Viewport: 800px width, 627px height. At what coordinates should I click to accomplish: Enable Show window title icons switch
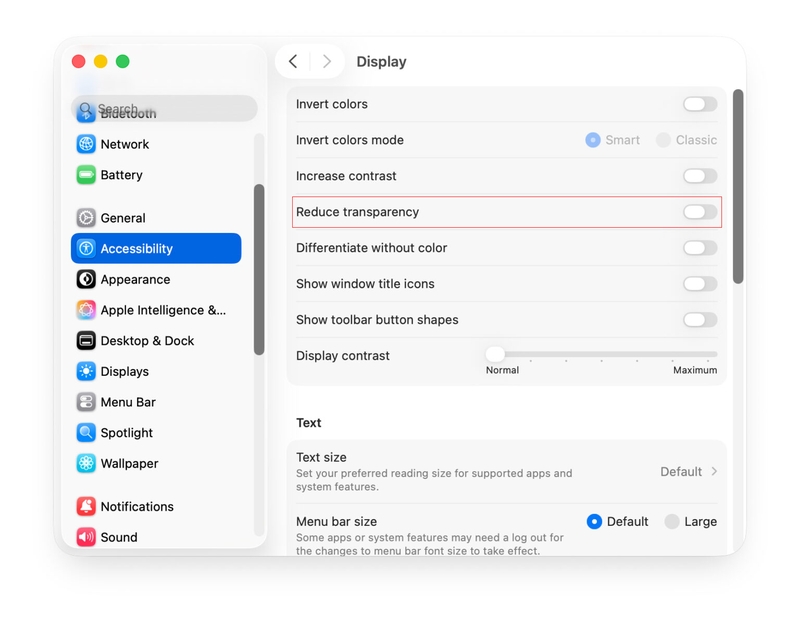pos(700,284)
